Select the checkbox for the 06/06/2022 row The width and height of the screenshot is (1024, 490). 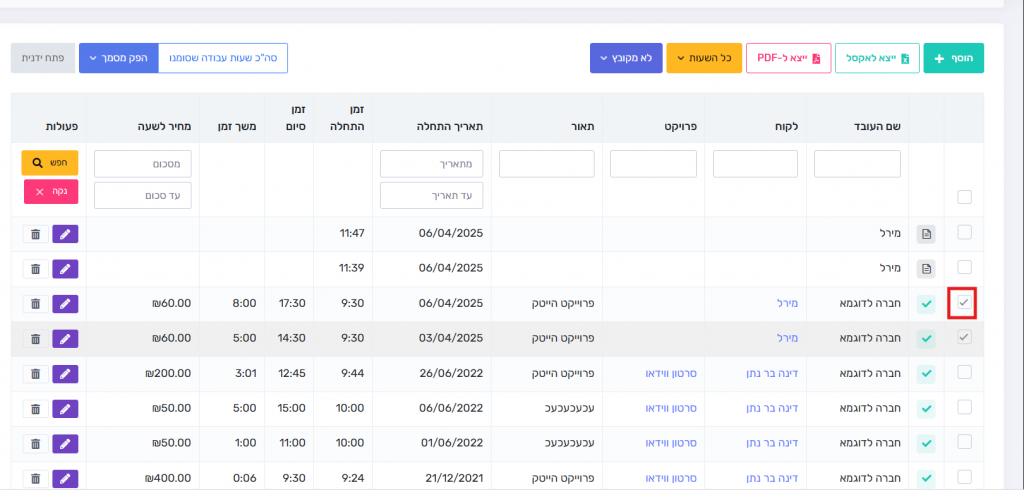(964, 406)
